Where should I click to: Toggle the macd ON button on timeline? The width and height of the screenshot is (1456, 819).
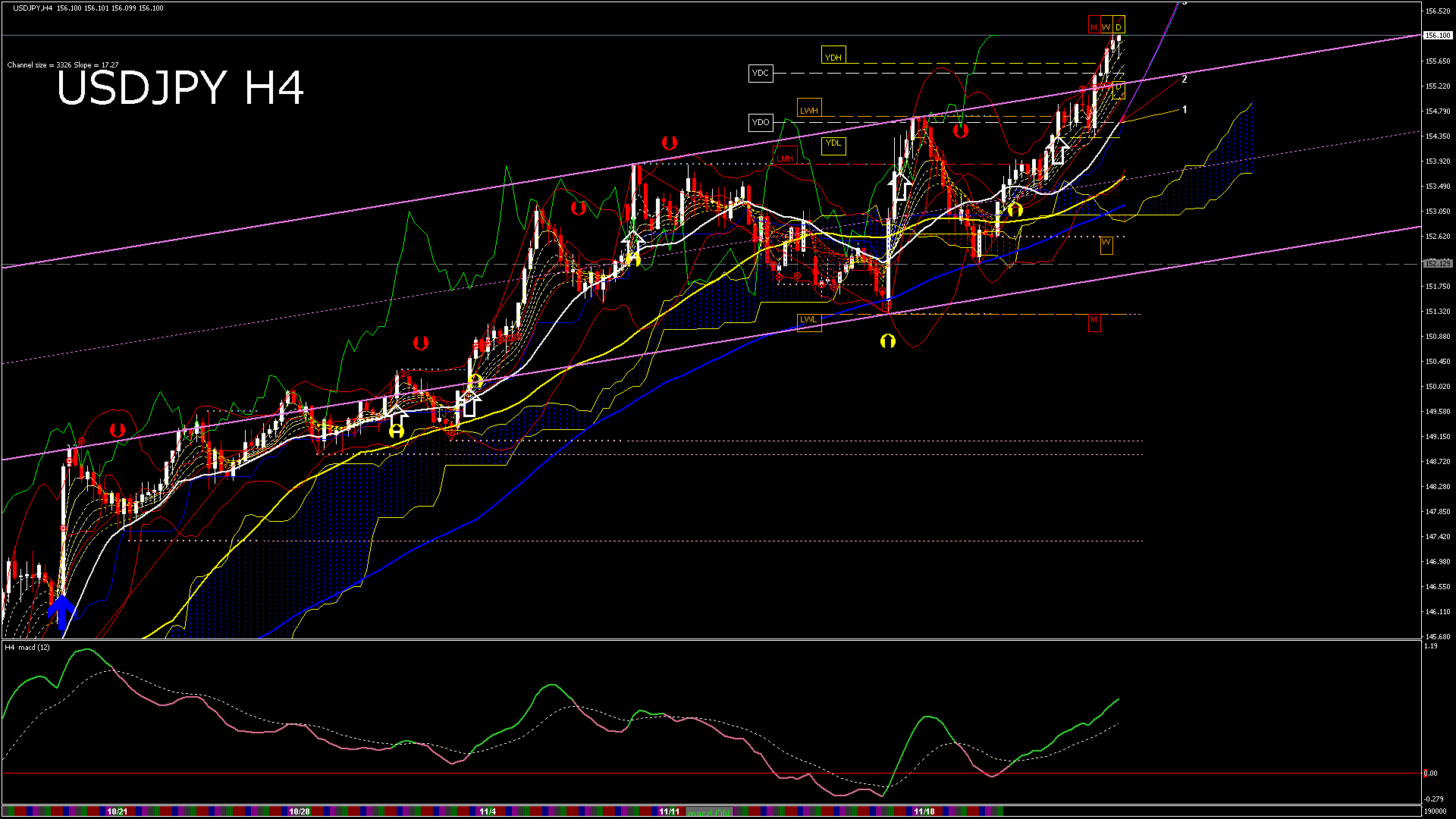click(x=709, y=811)
